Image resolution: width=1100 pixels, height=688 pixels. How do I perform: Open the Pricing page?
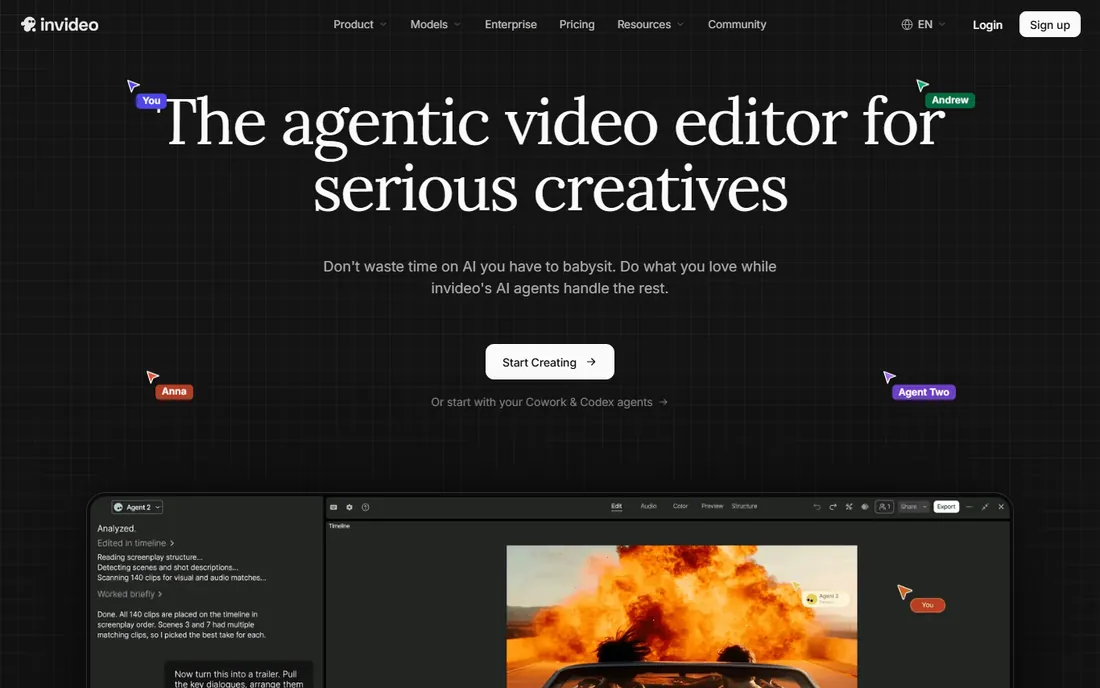[x=577, y=25]
